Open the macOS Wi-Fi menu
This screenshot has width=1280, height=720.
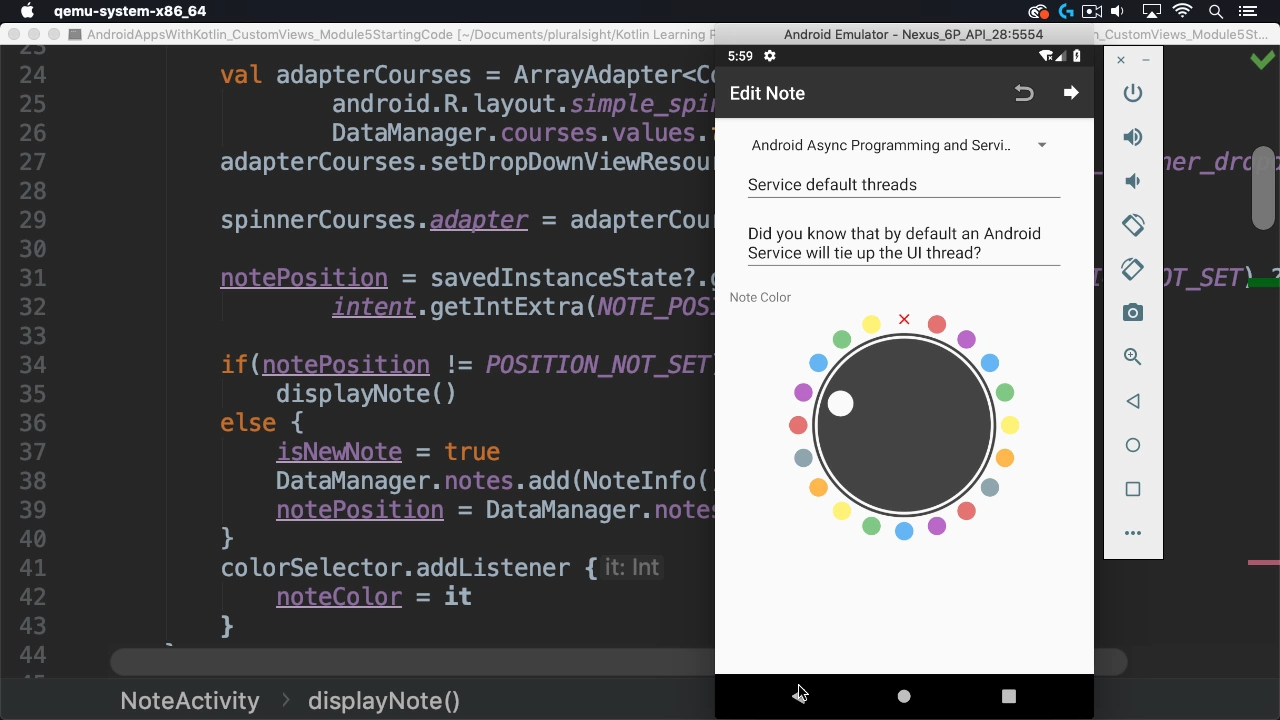[x=1183, y=12]
